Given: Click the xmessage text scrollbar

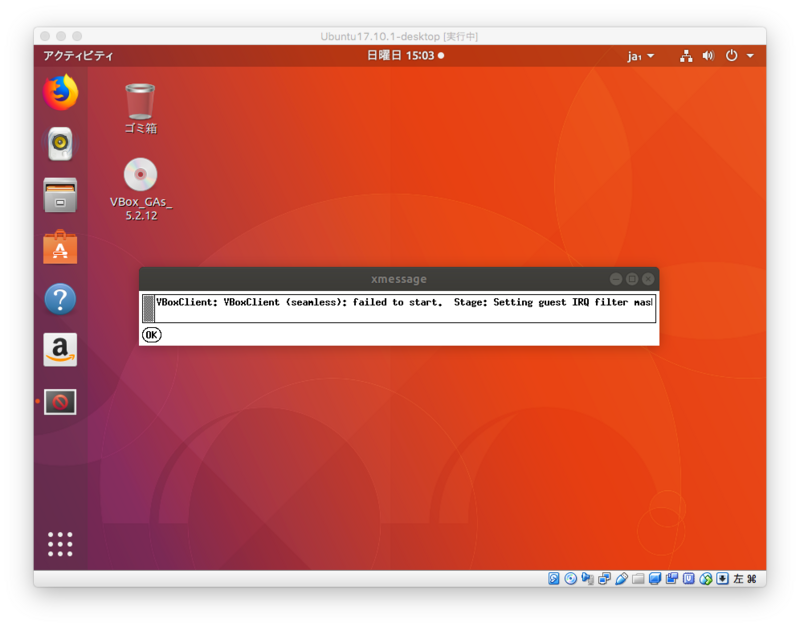Looking at the screenshot, I should (148, 308).
